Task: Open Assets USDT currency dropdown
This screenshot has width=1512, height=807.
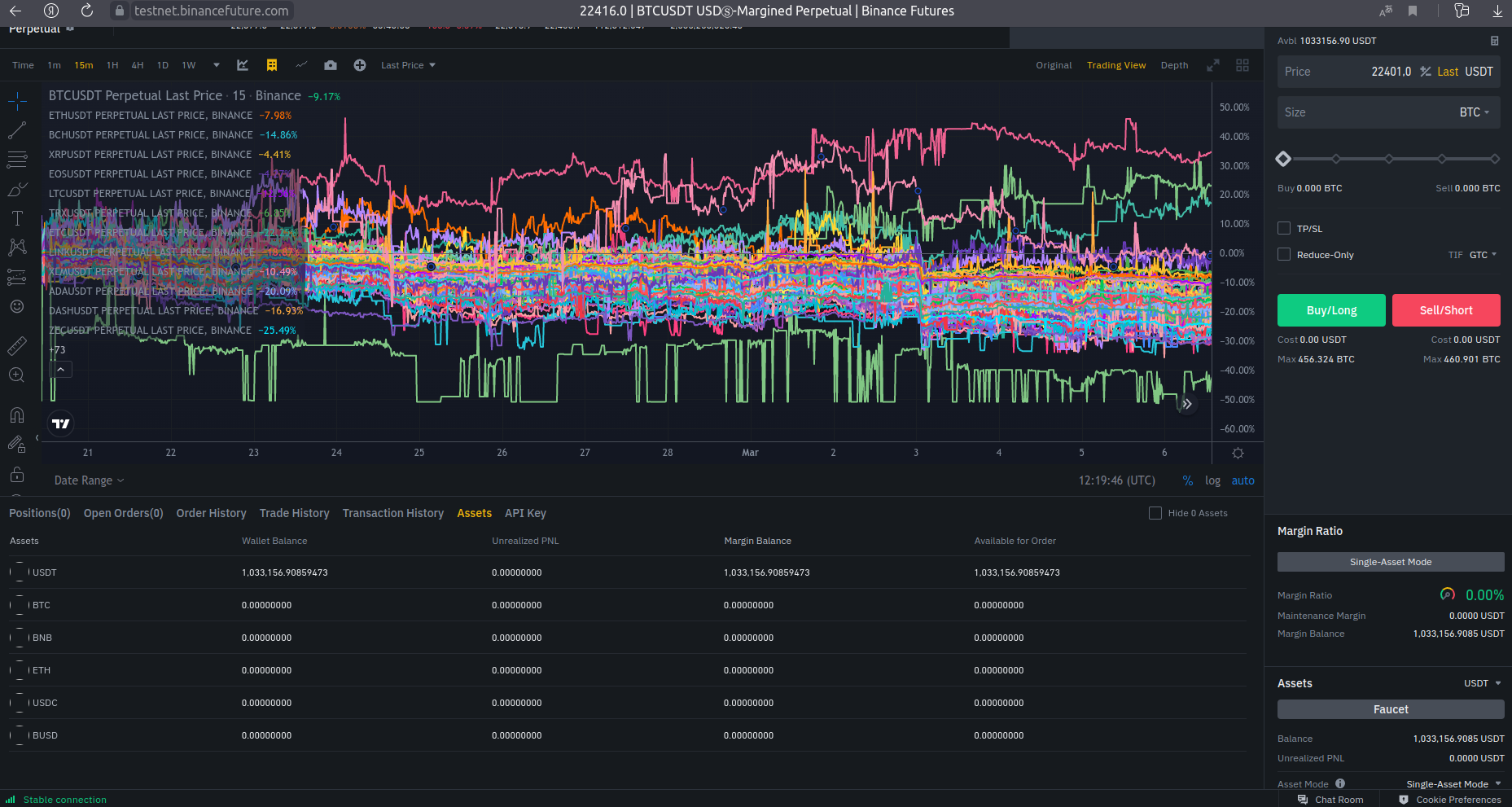Action: pos(1482,683)
